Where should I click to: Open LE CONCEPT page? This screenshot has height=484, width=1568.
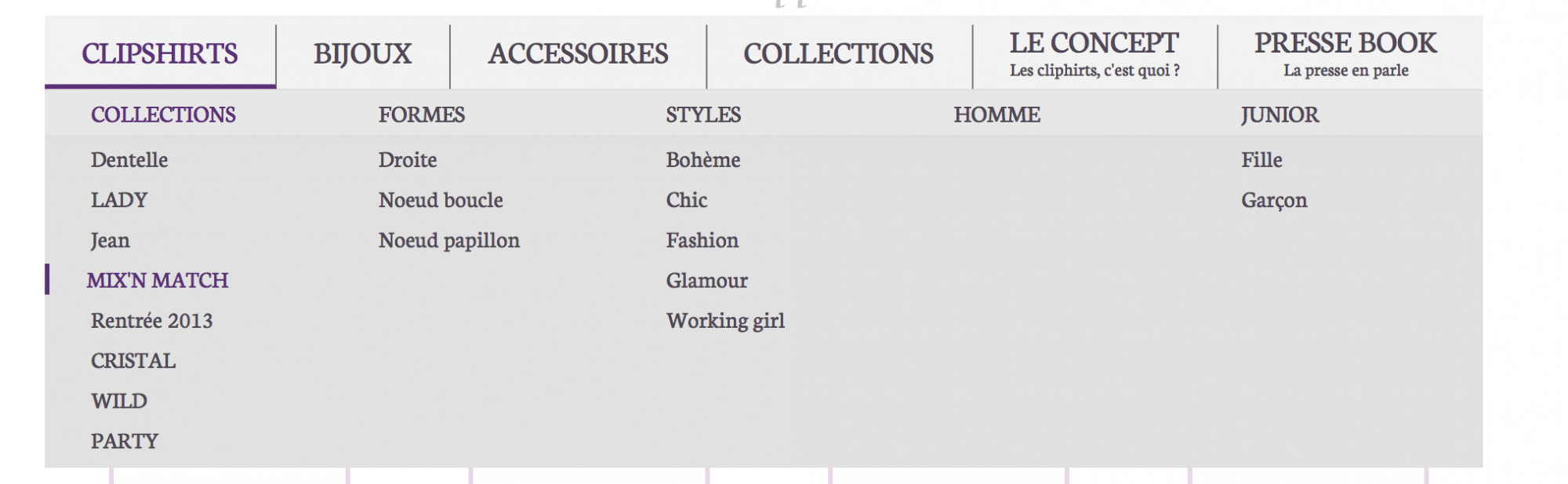point(1094,53)
